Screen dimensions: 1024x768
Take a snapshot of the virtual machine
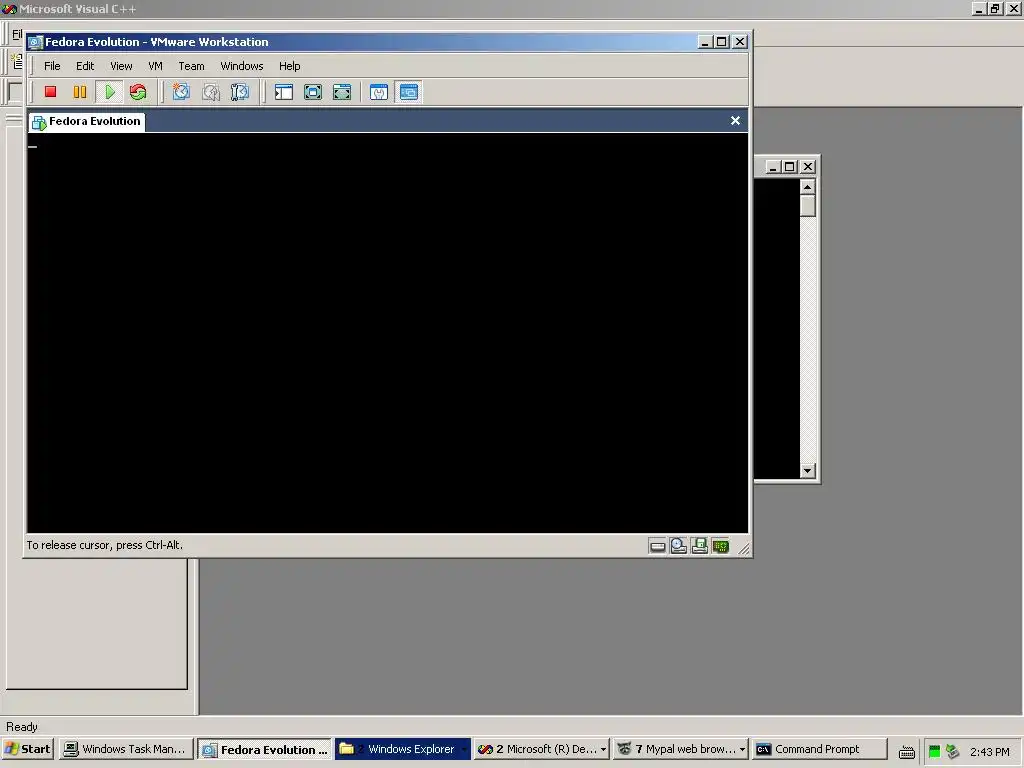(181, 92)
